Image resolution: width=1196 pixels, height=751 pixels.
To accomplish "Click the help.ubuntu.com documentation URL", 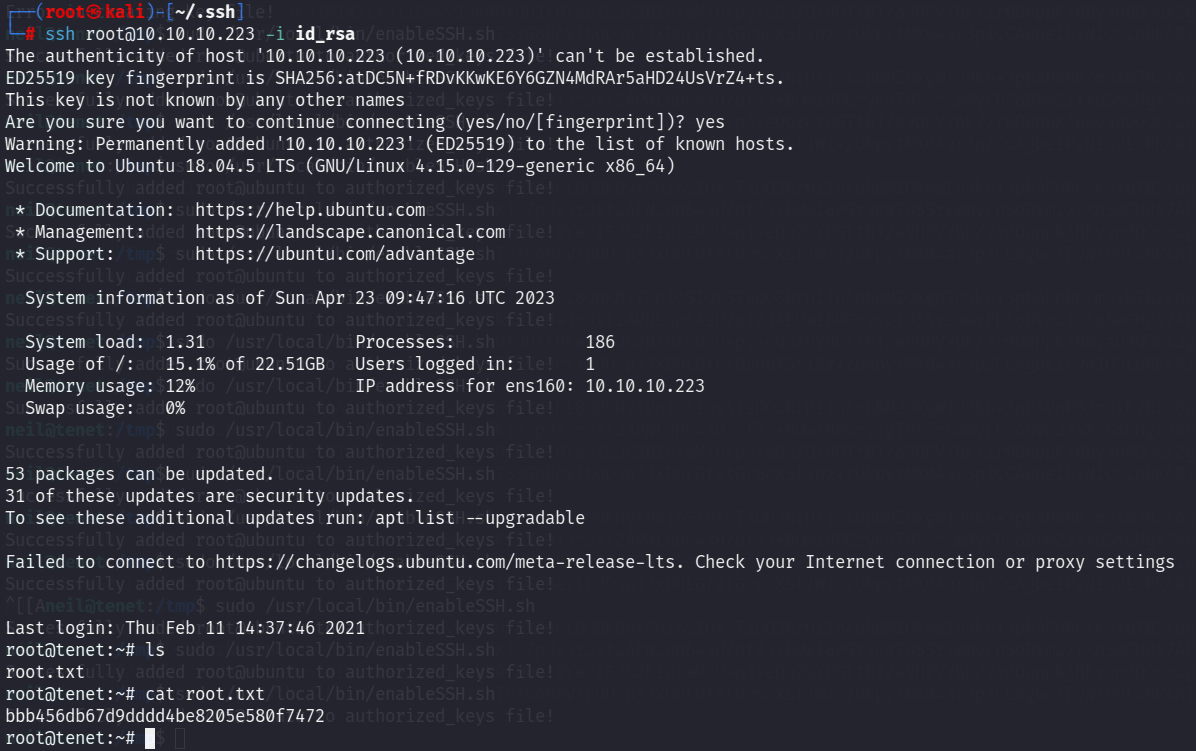I will (x=310, y=210).
